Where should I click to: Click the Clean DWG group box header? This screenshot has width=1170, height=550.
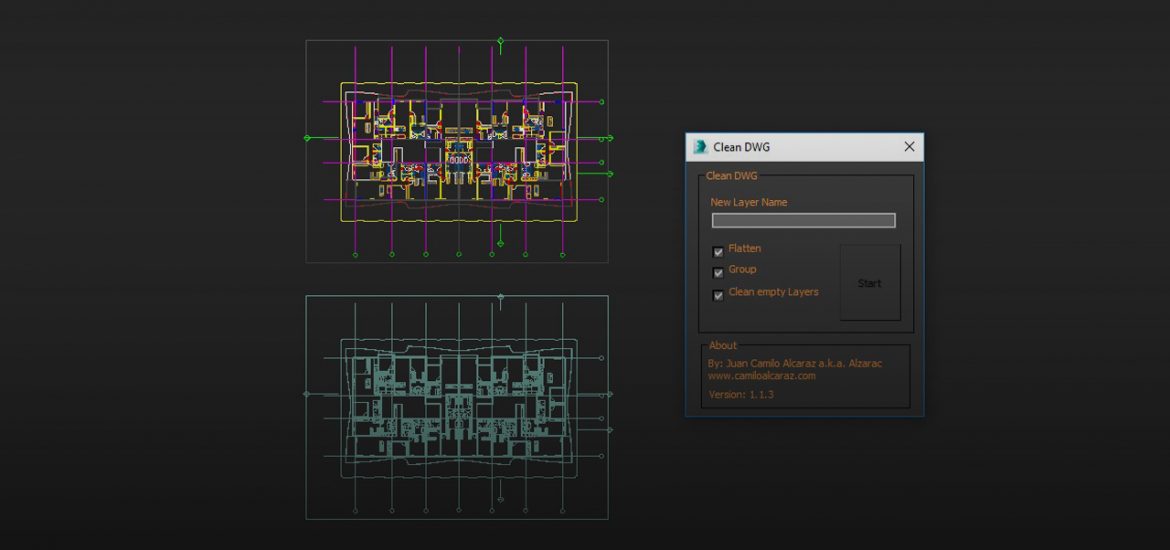coord(732,176)
